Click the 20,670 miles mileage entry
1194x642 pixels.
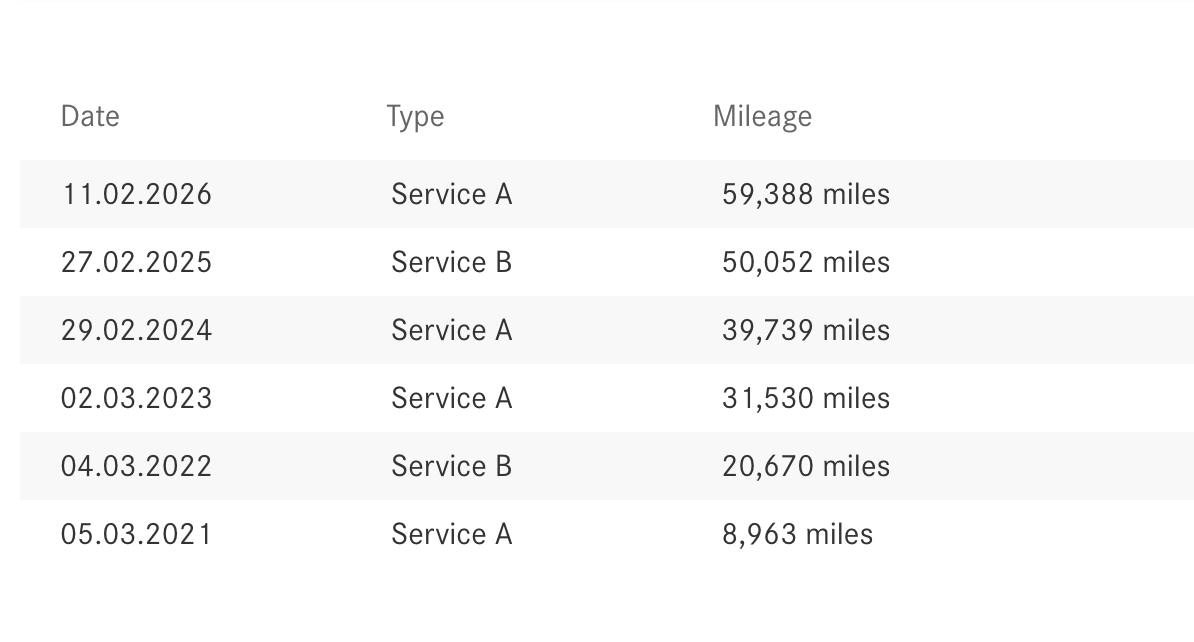point(805,466)
